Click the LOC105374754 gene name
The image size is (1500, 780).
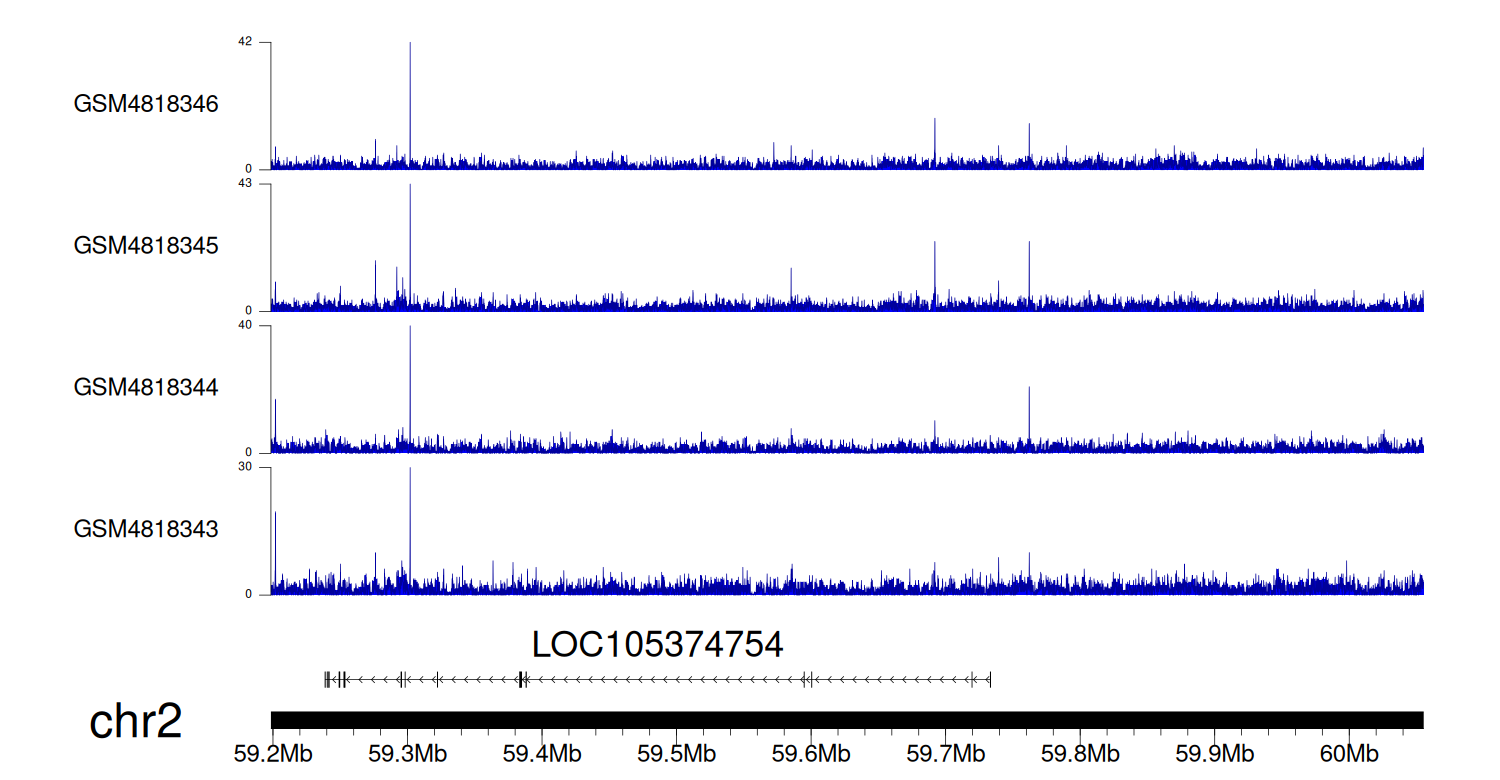657,645
